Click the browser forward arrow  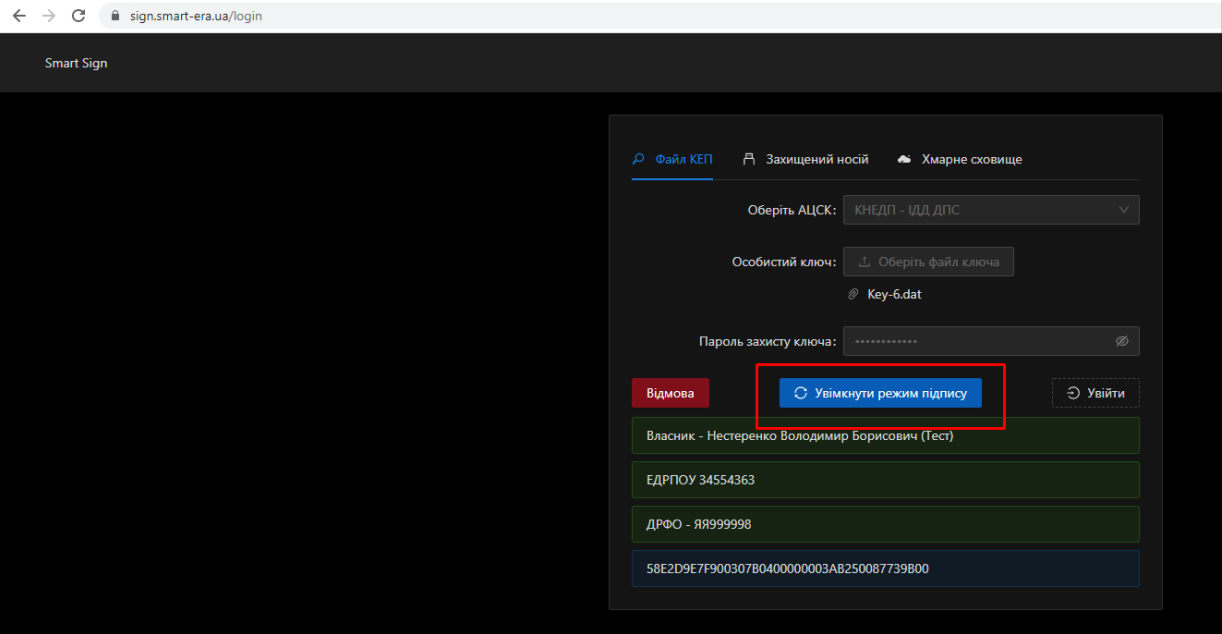49,16
